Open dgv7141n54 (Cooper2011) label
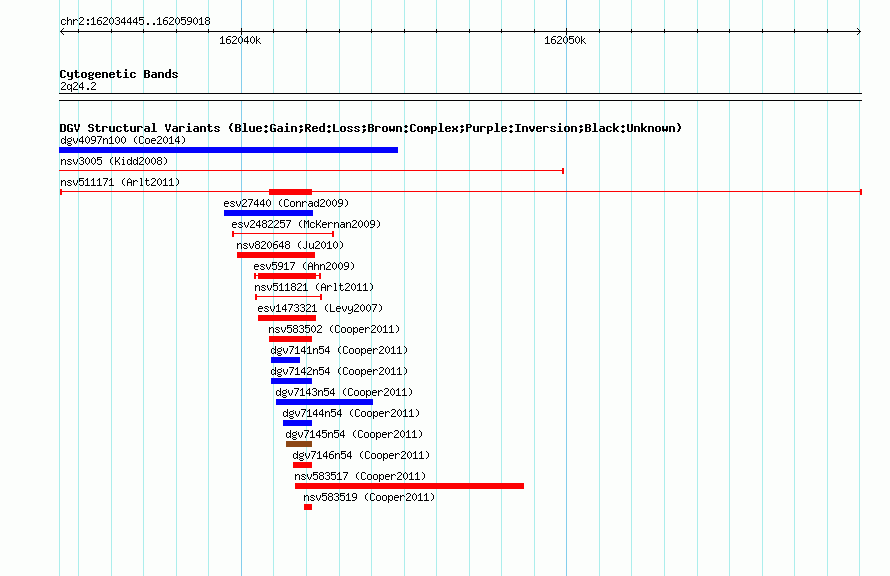This screenshot has width=890, height=576. [339, 350]
